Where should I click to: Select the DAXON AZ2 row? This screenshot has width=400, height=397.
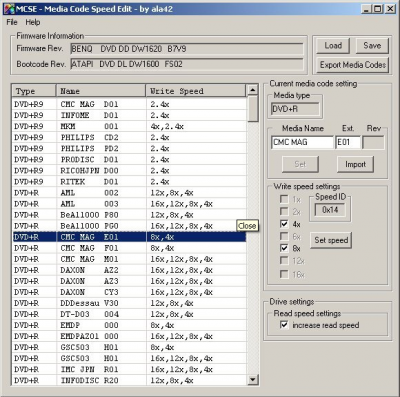(129, 270)
